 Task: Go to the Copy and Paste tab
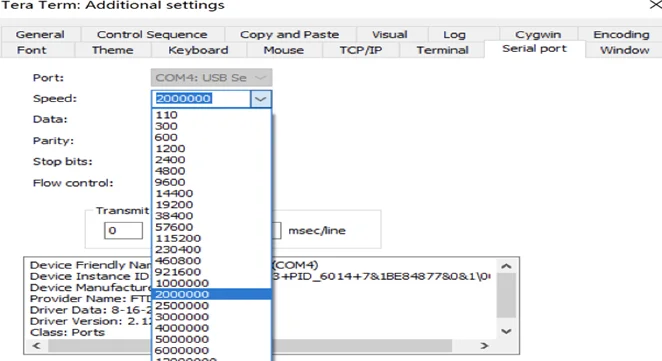tap(290, 34)
